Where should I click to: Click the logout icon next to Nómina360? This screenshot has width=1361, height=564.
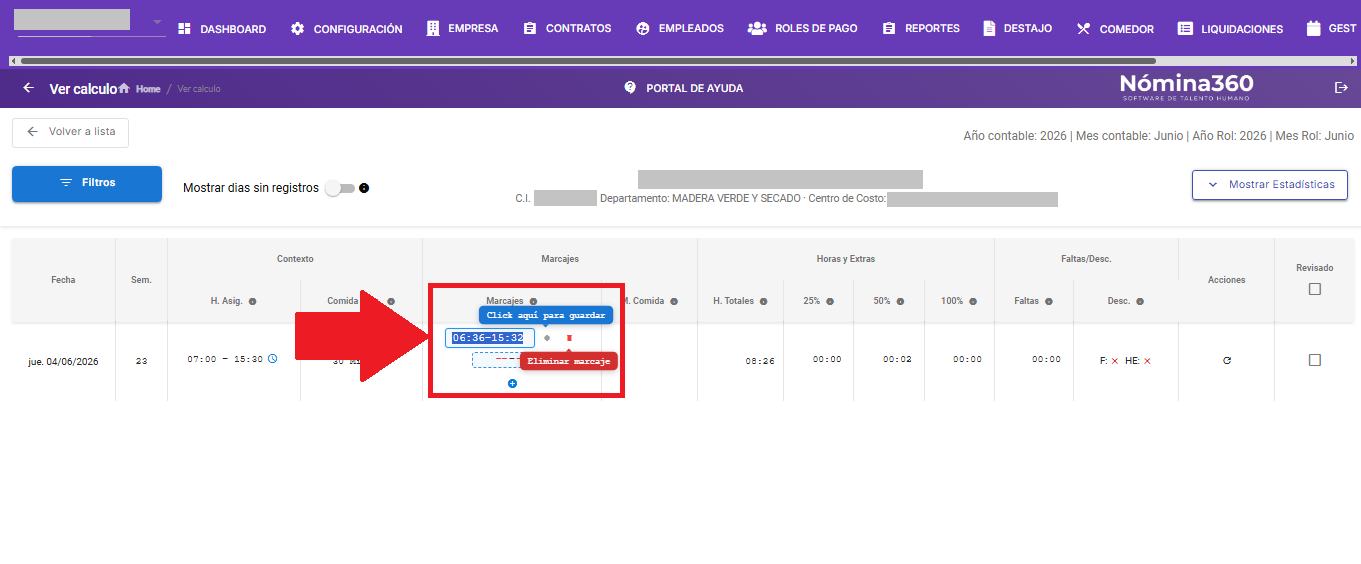click(1341, 88)
